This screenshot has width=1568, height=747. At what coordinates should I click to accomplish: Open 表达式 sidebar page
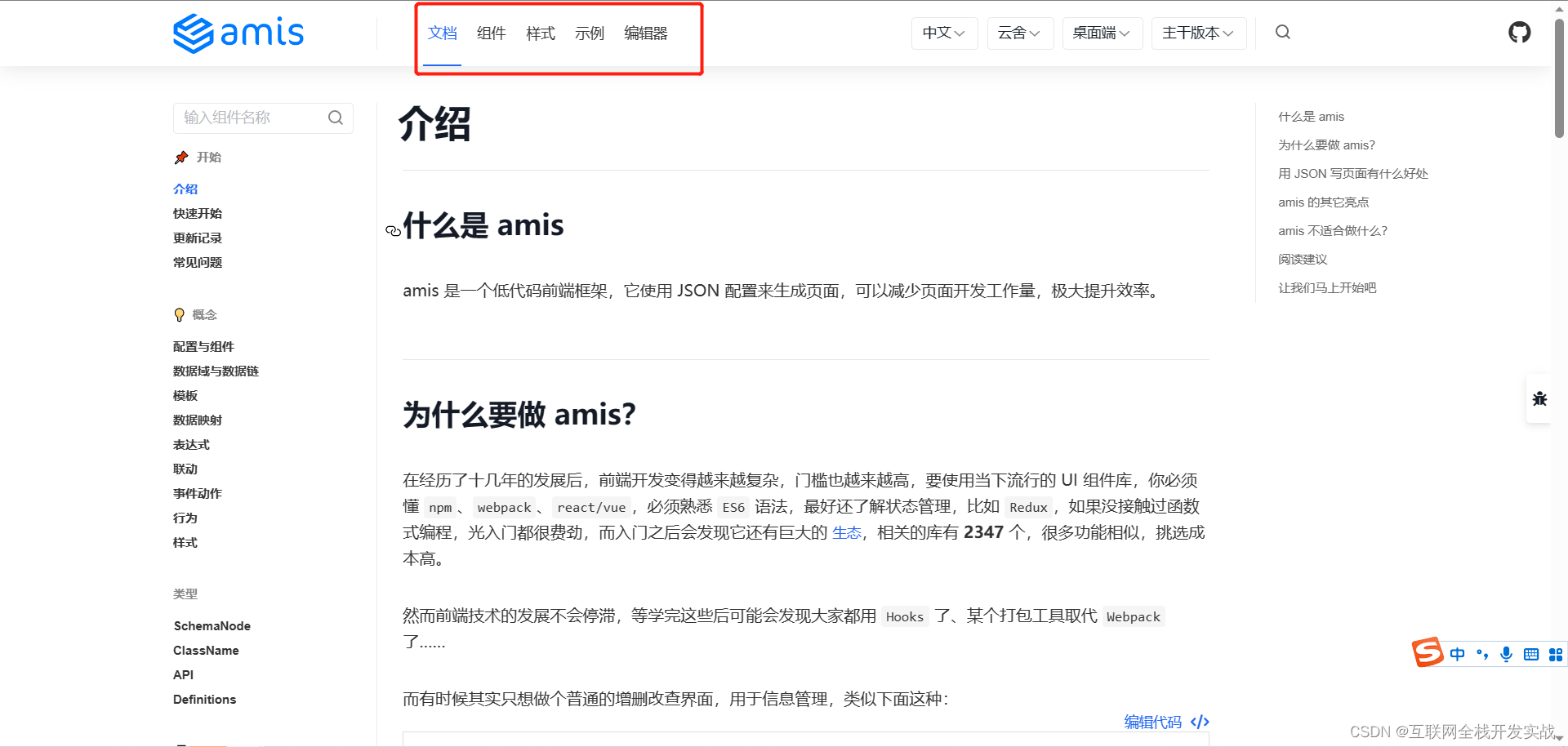click(191, 444)
